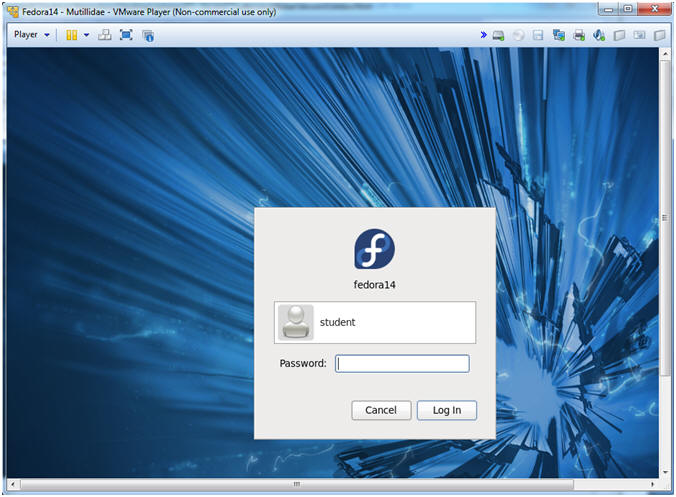Click the vertical scrollbar thumb

(665, 218)
